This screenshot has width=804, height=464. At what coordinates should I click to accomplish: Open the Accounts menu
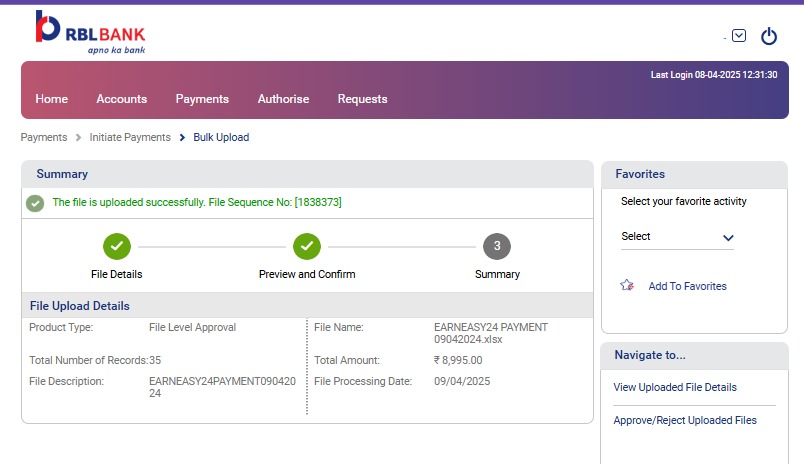pos(122,99)
